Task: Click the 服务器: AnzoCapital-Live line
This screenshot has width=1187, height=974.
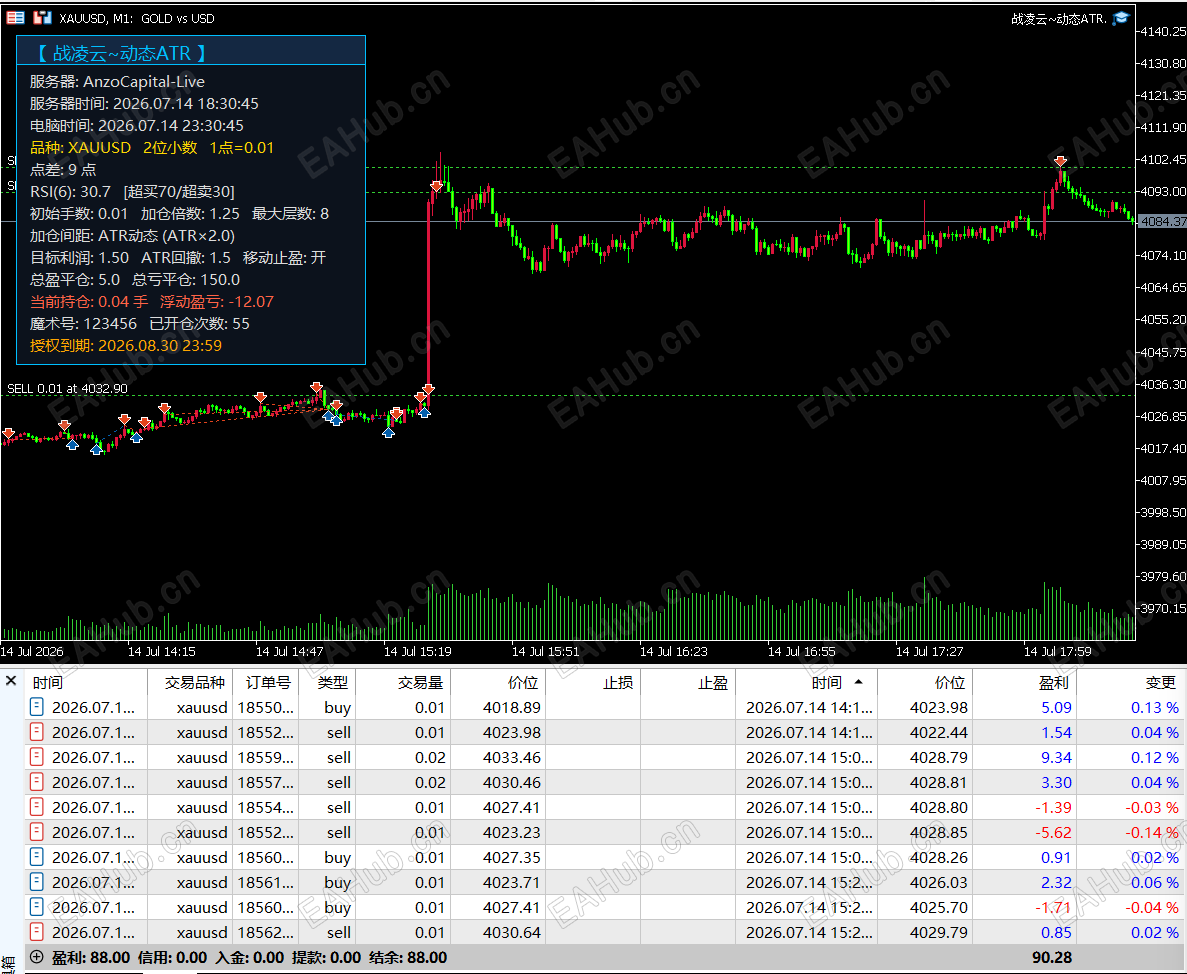Action: tap(117, 82)
